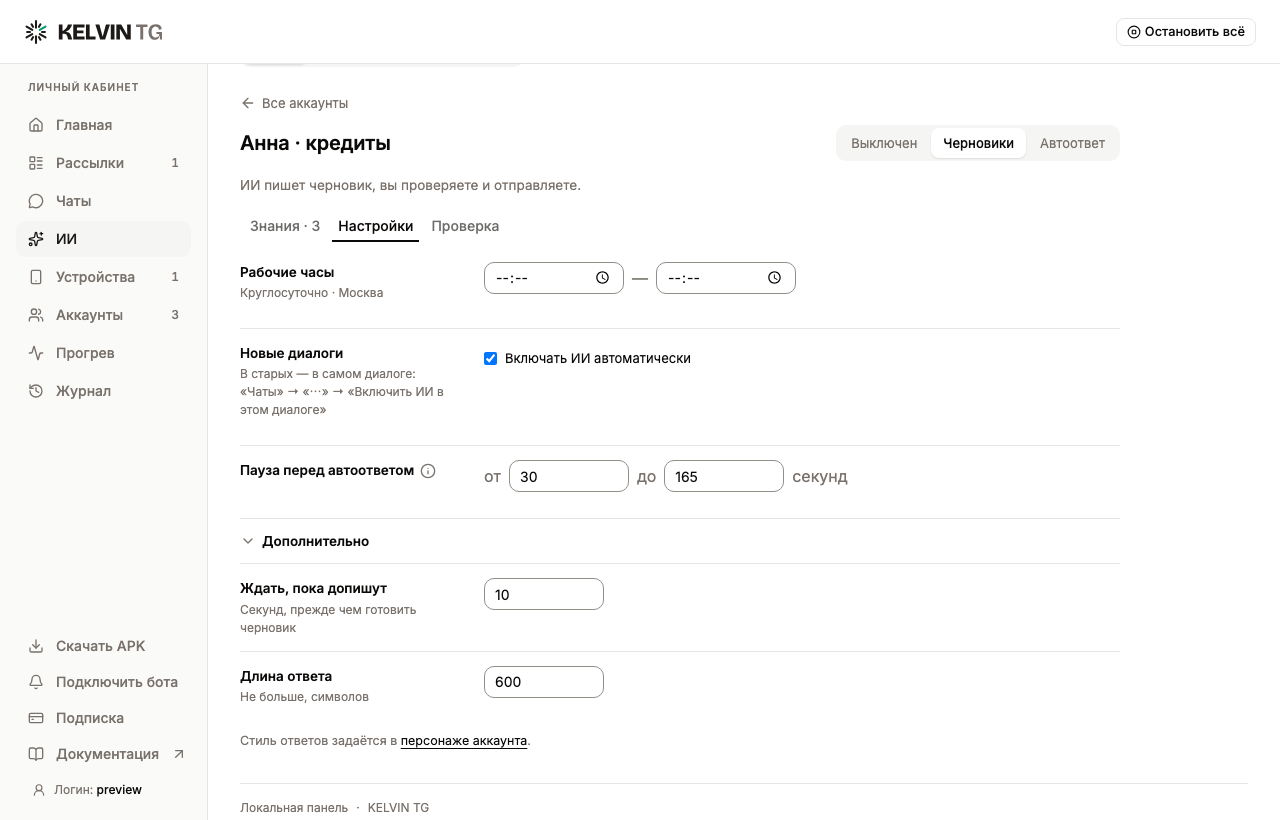The width and height of the screenshot is (1280, 820).
Task: Click the Ждать, пока допишут field showing 10
Action: point(544,594)
